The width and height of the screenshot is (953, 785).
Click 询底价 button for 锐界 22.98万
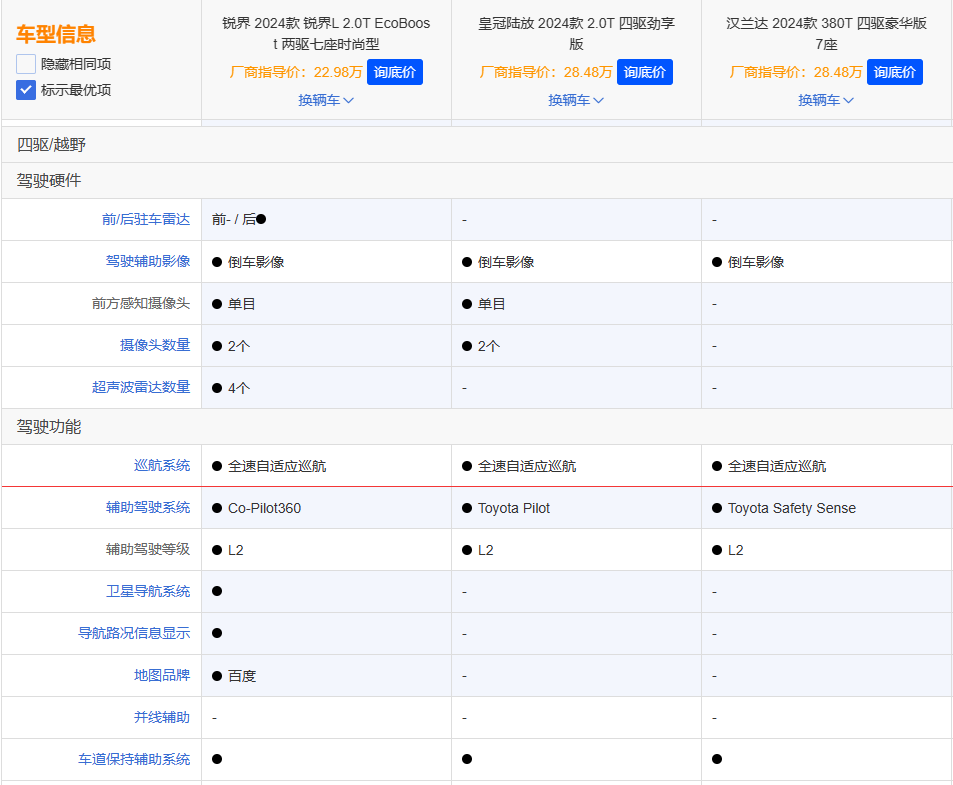(395, 72)
